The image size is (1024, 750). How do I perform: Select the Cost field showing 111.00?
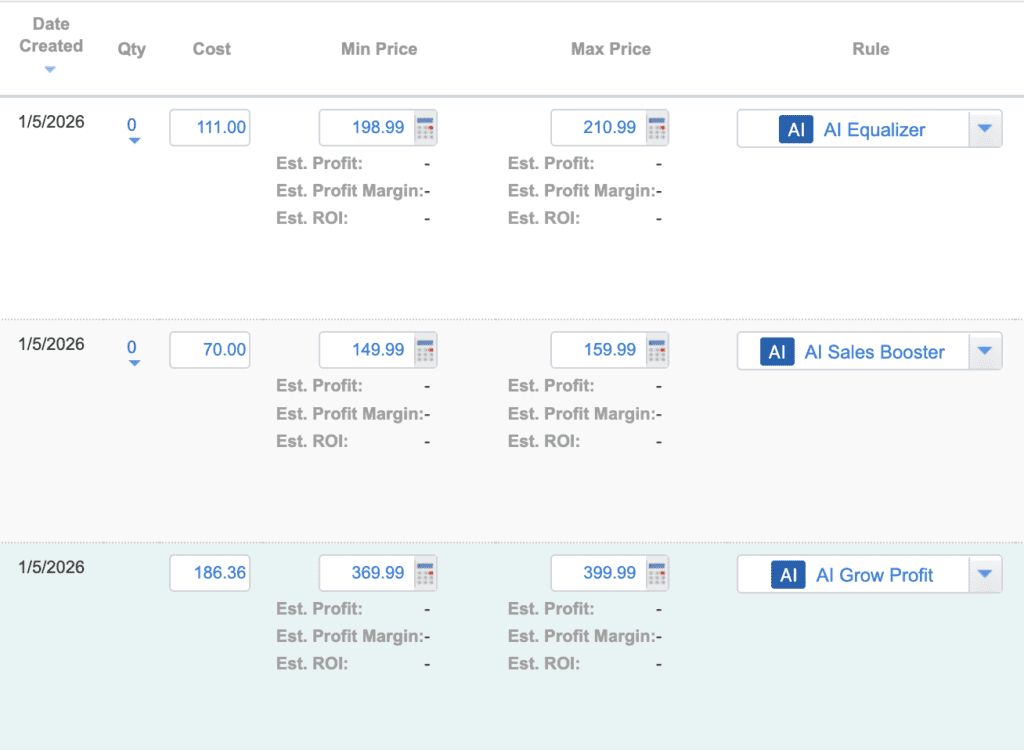click(210, 128)
